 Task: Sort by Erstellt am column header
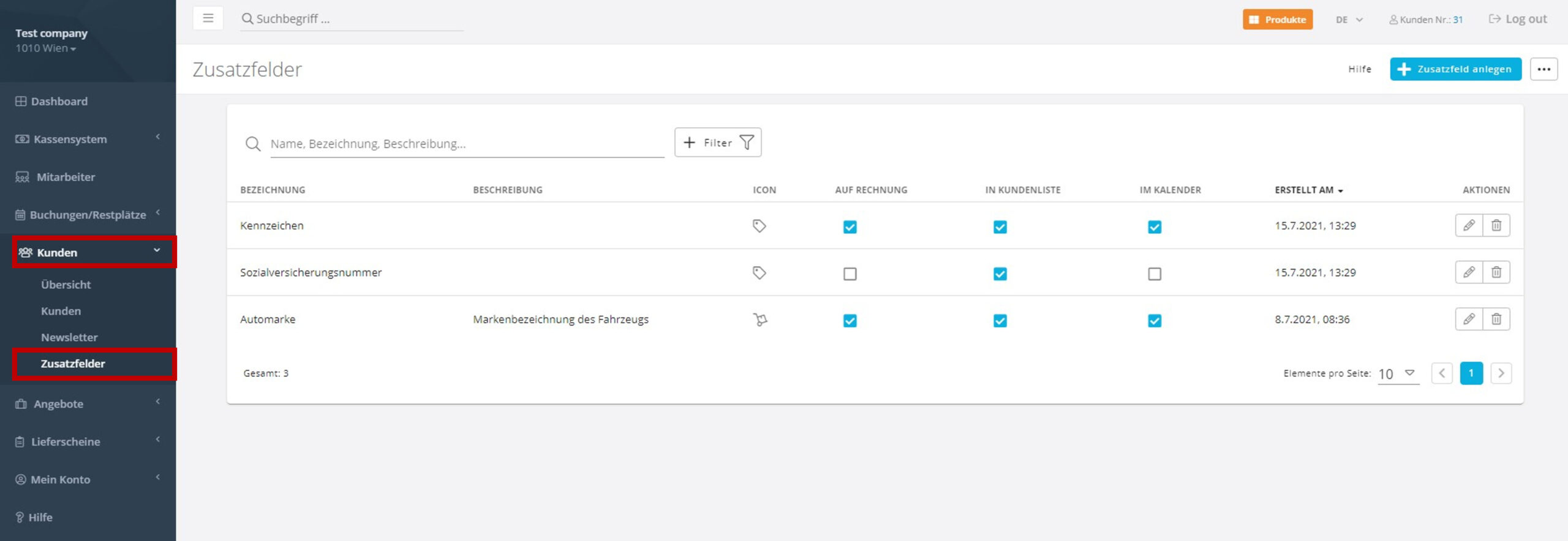coord(1309,190)
